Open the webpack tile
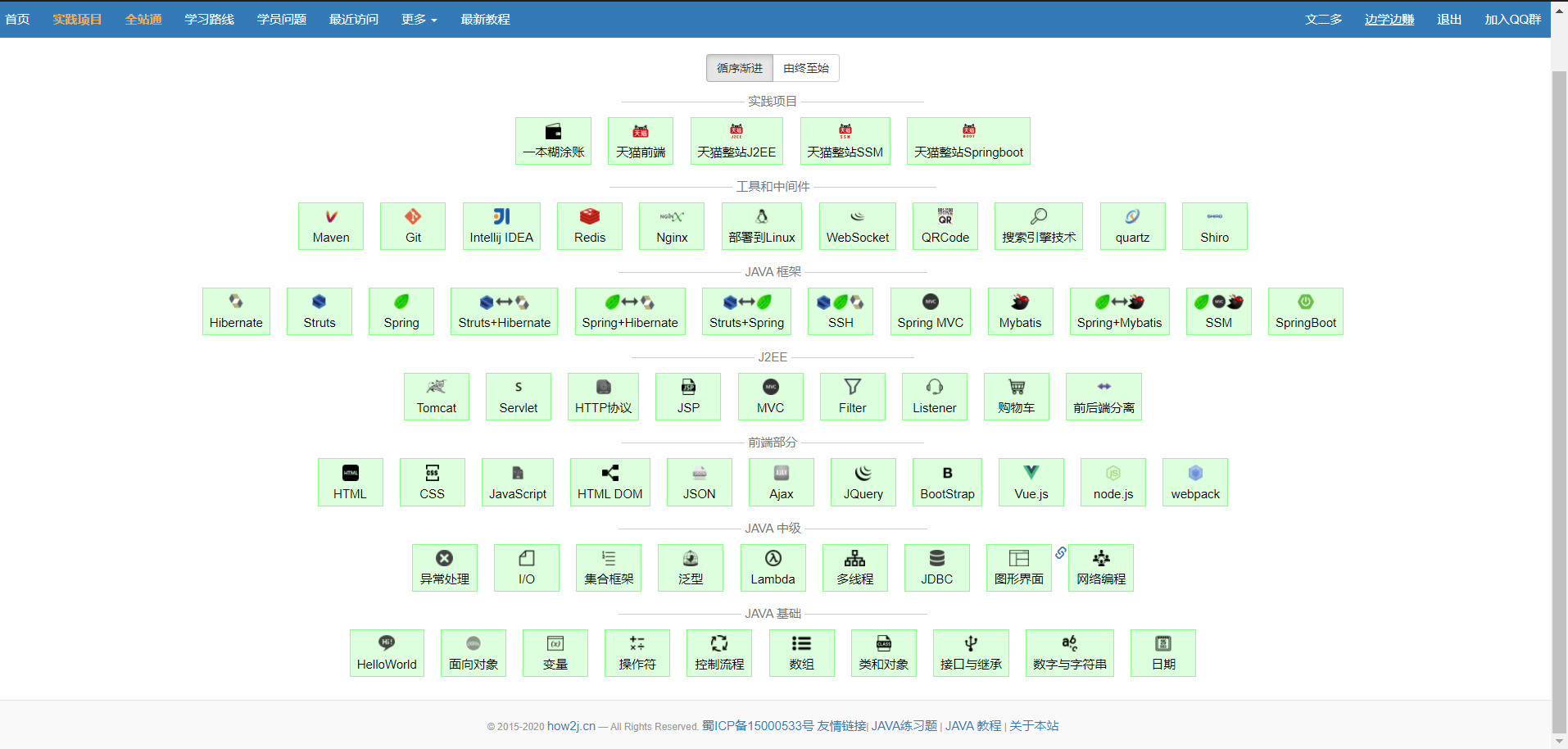1568x749 pixels. coord(1195,482)
